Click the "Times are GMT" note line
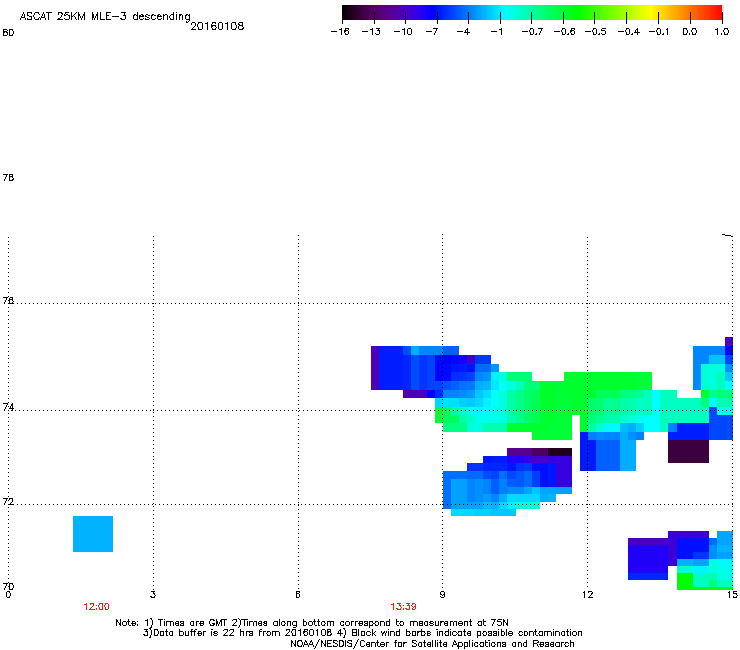Image resolution: width=740 pixels, height=650 pixels. (312, 623)
